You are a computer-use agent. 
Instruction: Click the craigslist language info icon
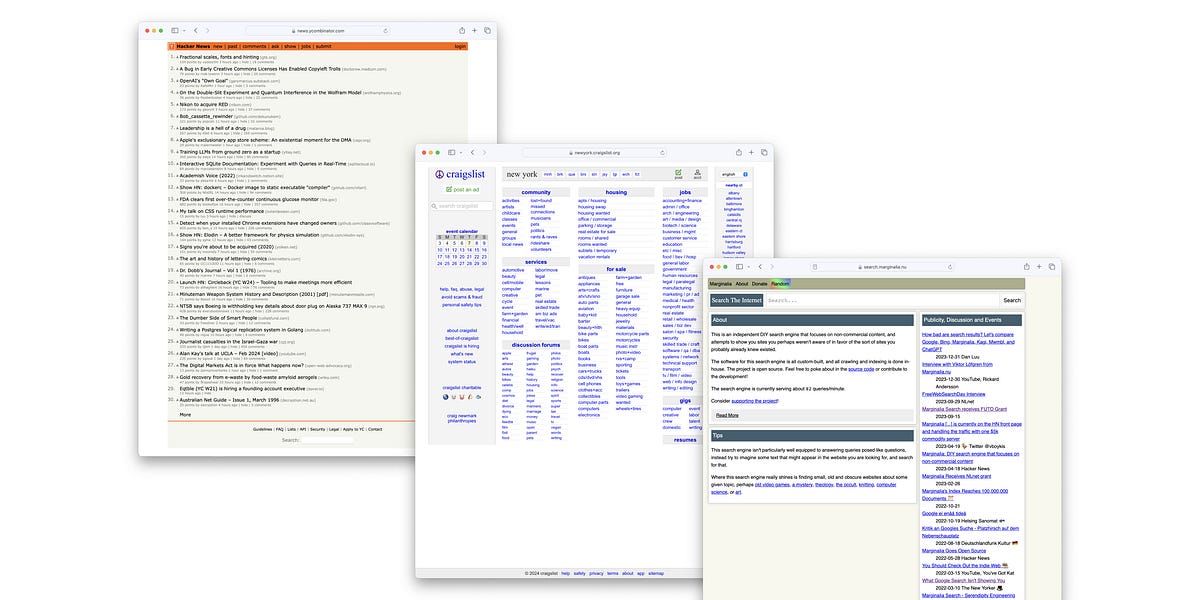coord(746,174)
